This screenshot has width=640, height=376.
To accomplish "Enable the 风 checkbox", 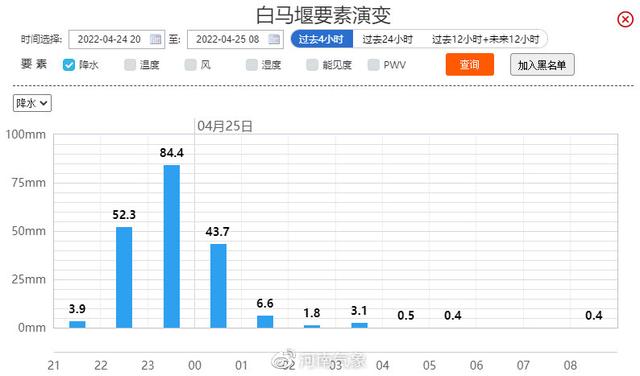I will click(191, 65).
